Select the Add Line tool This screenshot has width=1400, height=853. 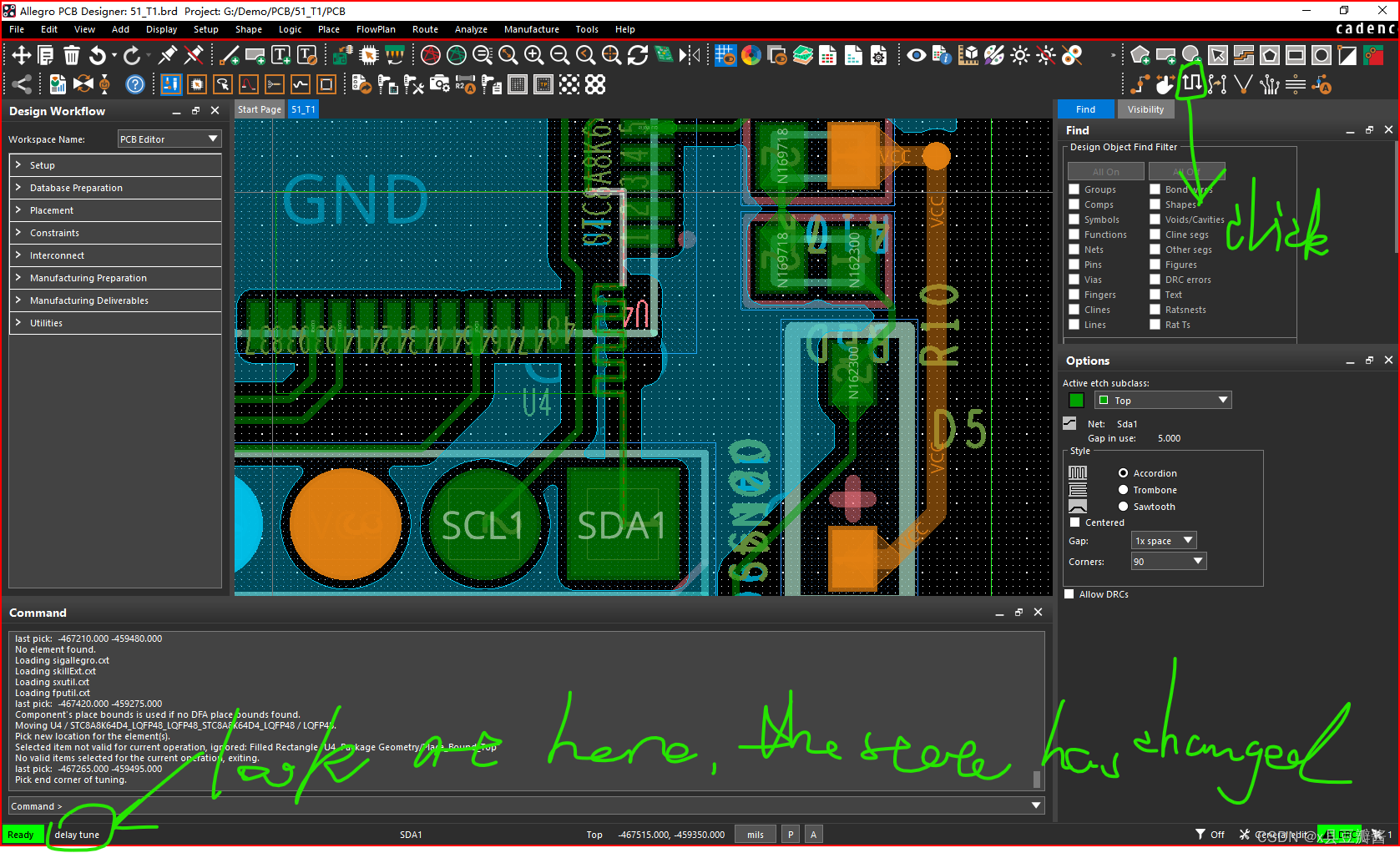pyautogui.click(x=230, y=55)
